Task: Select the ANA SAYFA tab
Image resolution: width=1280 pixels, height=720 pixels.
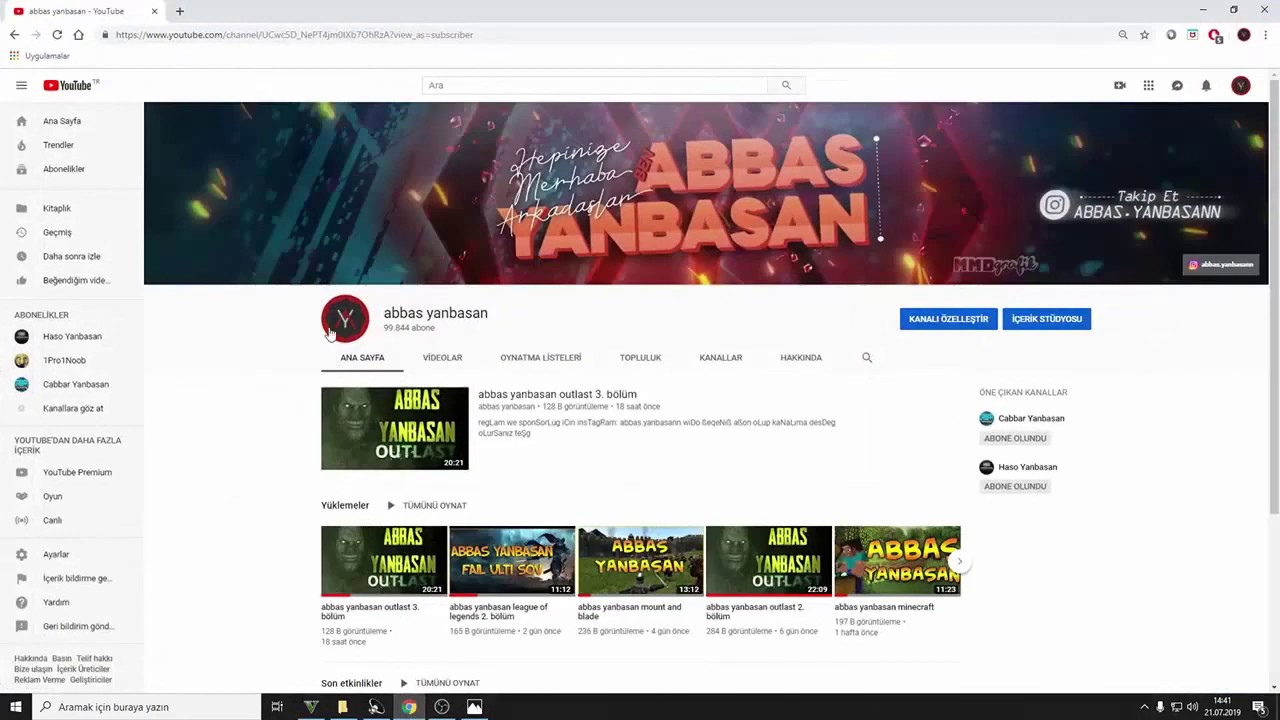Action: tap(362, 357)
